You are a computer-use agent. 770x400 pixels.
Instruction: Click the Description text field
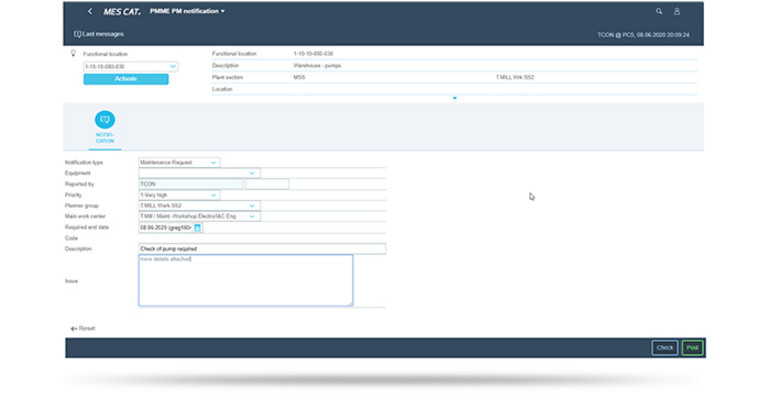click(262, 249)
